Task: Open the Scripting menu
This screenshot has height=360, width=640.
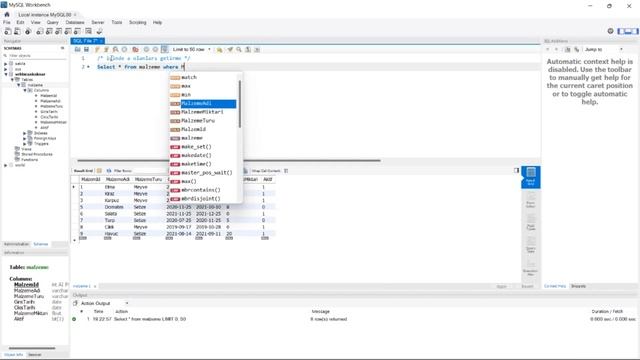Action: 138,22
